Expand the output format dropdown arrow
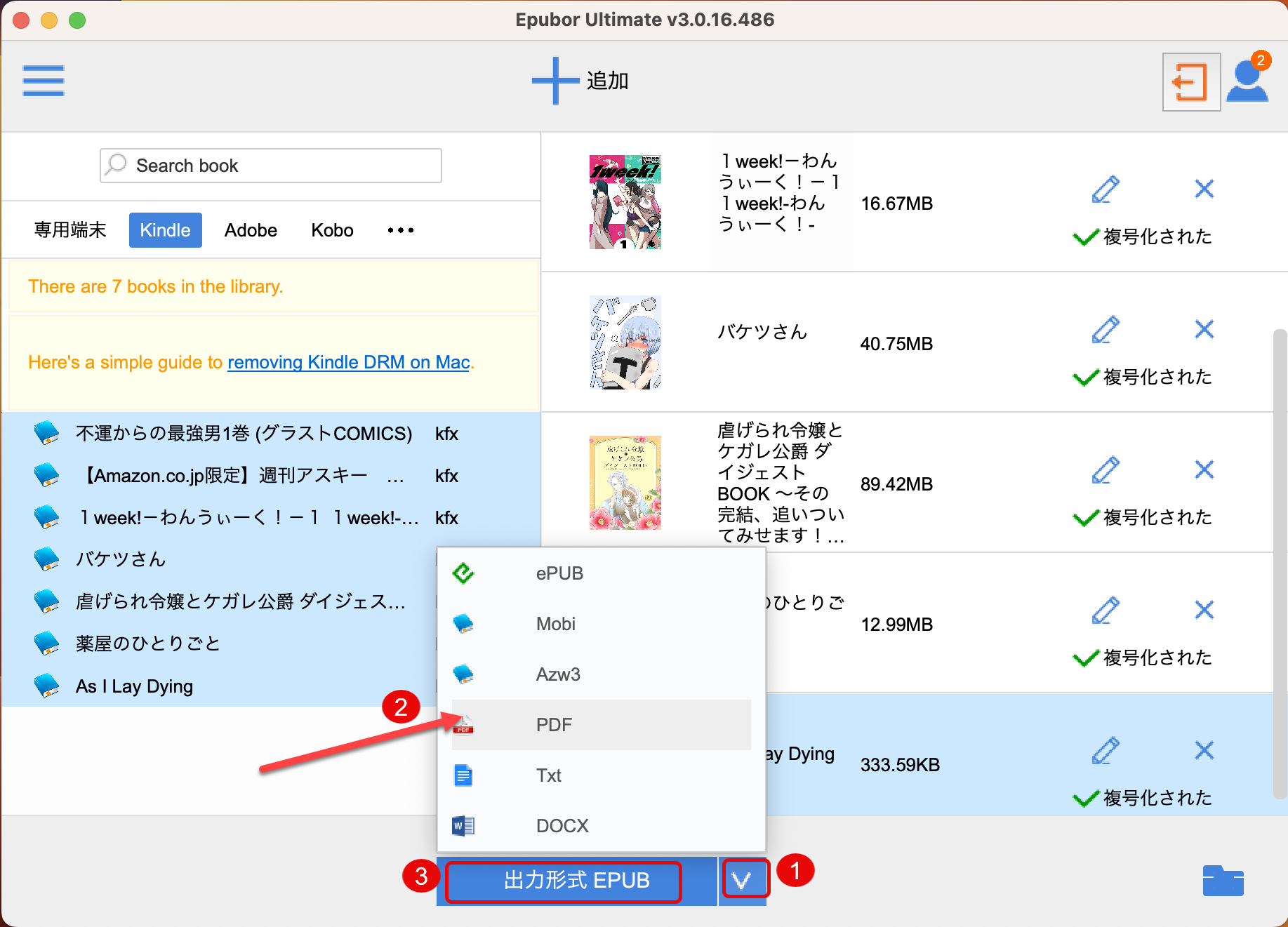This screenshot has width=1288, height=927. (743, 880)
